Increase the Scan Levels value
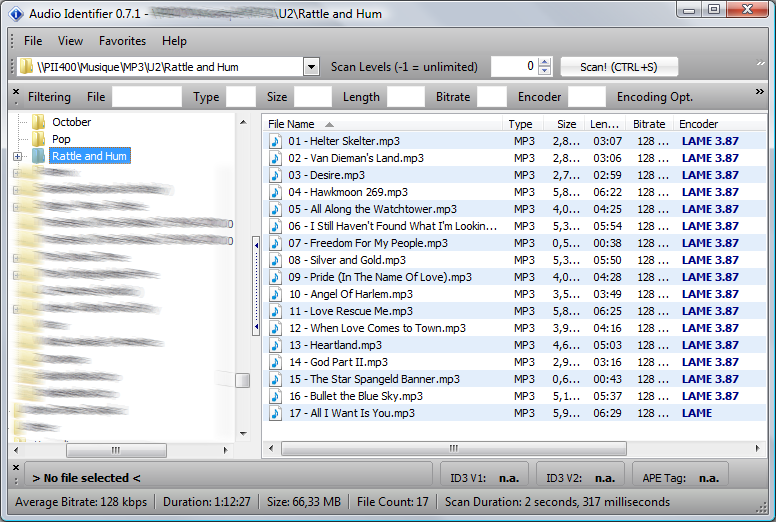The image size is (776, 522). 544,62
